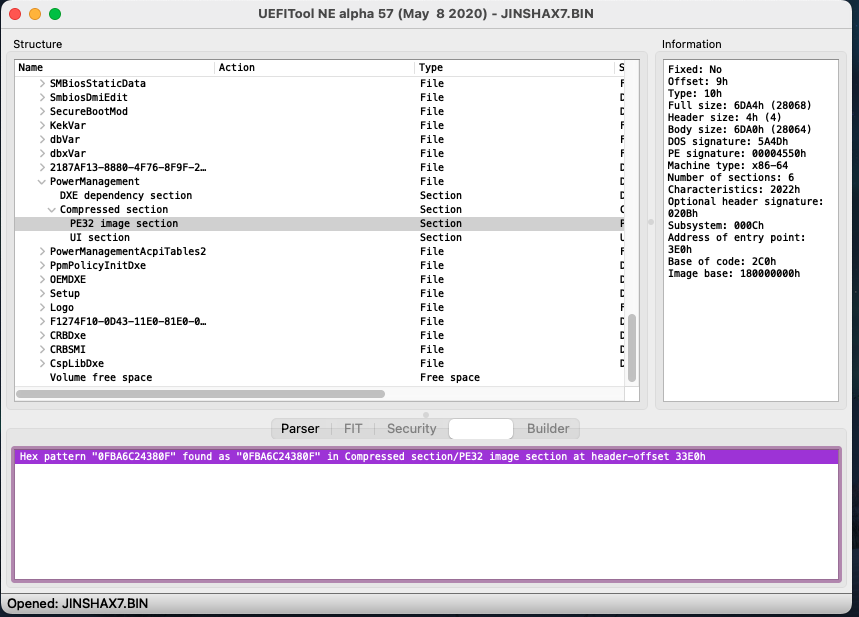Open the Security tab
The width and height of the screenshot is (859, 617).
411,429
